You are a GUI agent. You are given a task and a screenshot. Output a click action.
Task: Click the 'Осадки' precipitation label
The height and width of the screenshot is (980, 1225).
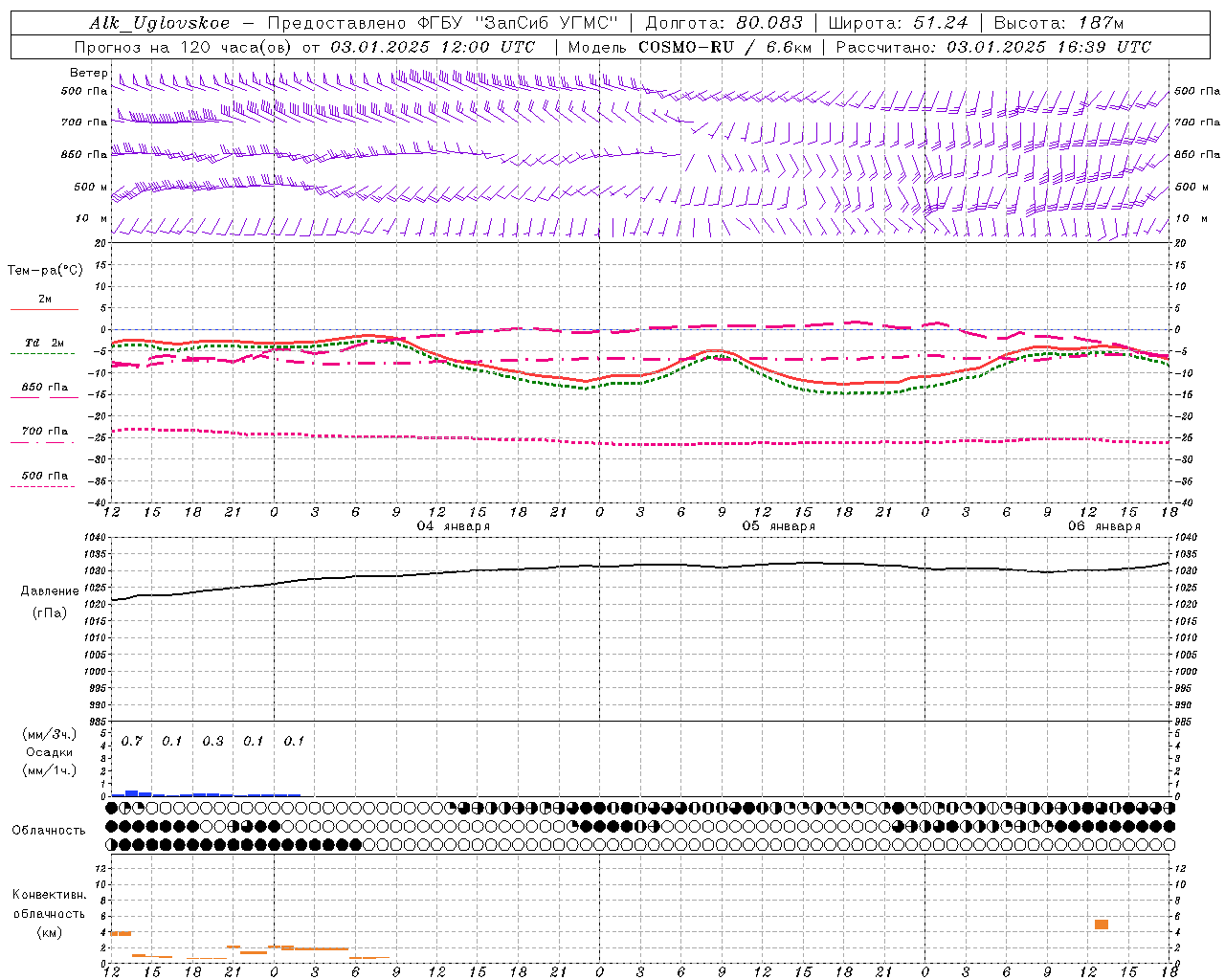pyautogui.click(x=50, y=752)
